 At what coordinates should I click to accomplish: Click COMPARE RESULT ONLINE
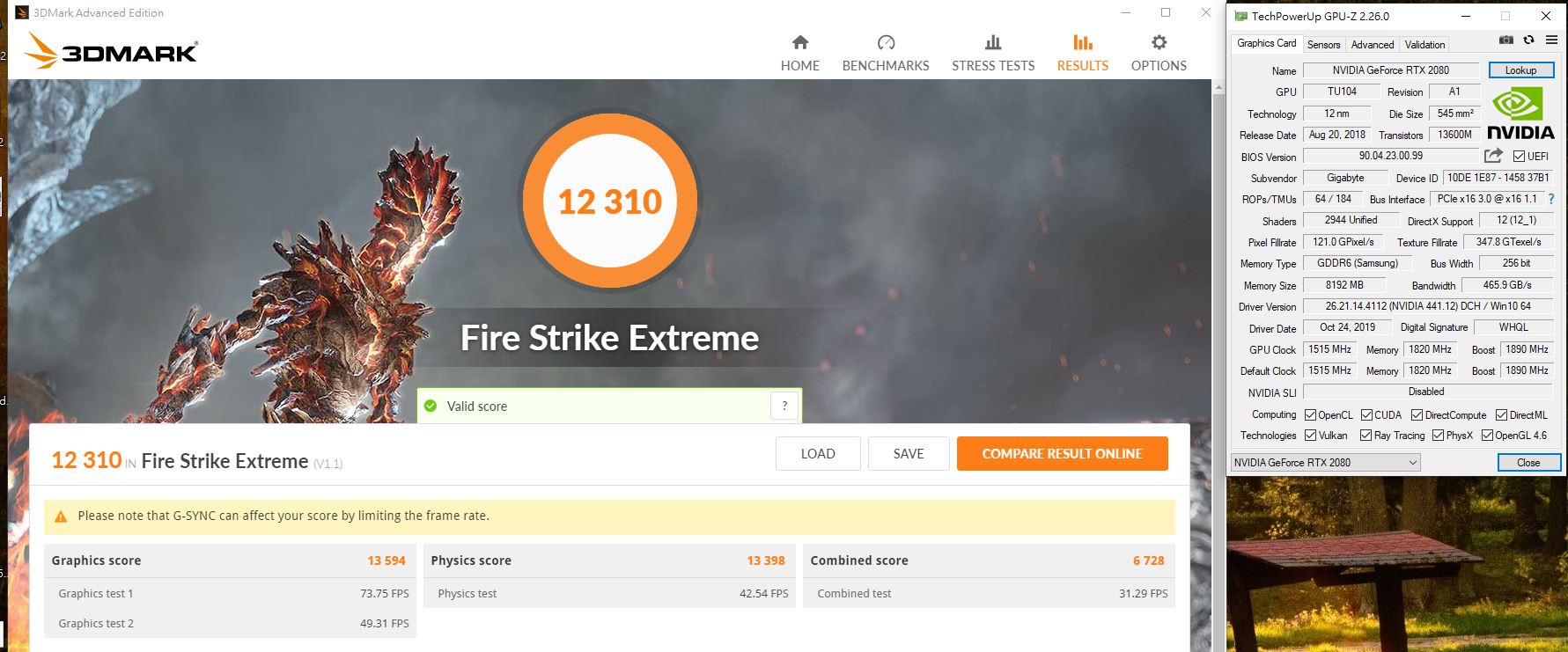1062,454
